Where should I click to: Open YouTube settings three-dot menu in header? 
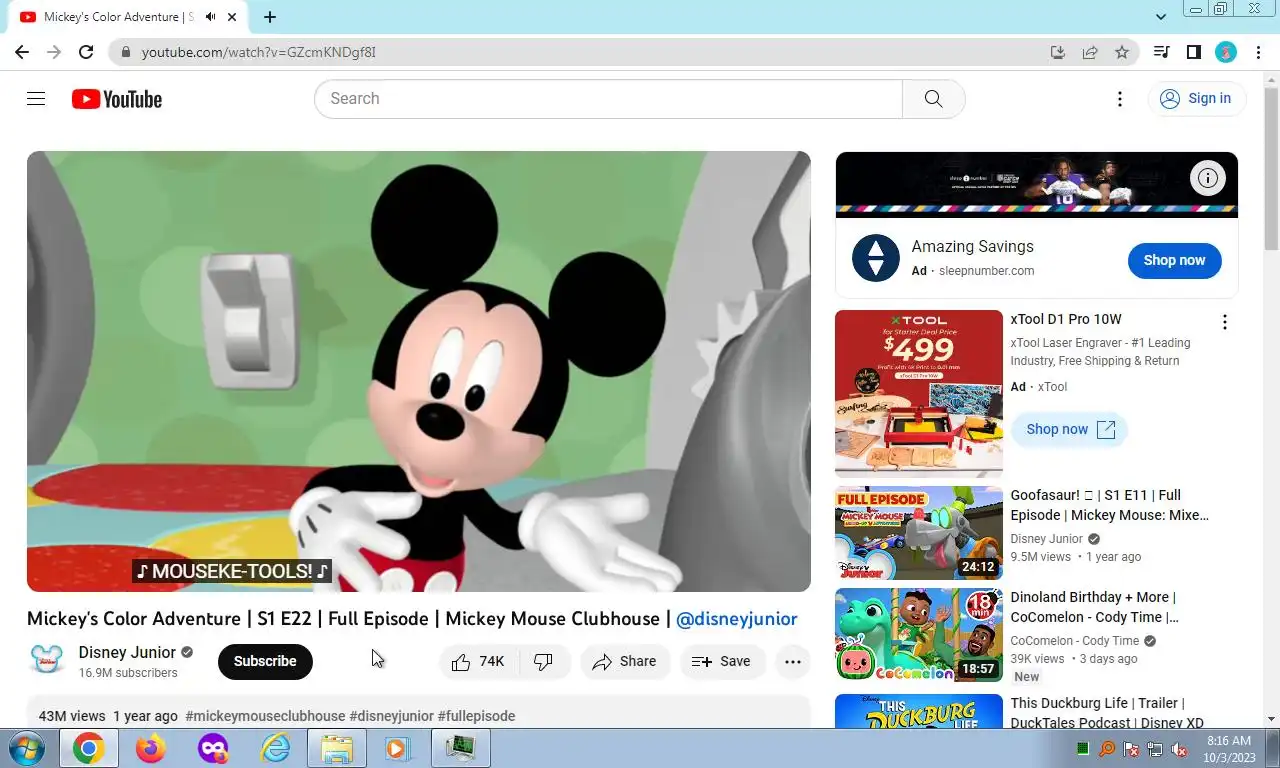tap(1120, 98)
